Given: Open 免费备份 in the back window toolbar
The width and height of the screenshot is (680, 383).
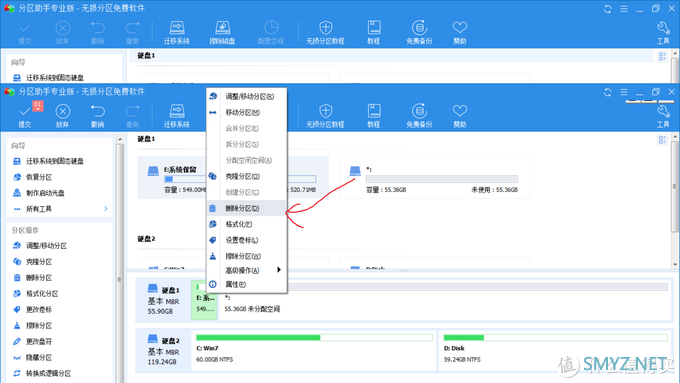Looking at the screenshot, I should [x=419, y=33].
